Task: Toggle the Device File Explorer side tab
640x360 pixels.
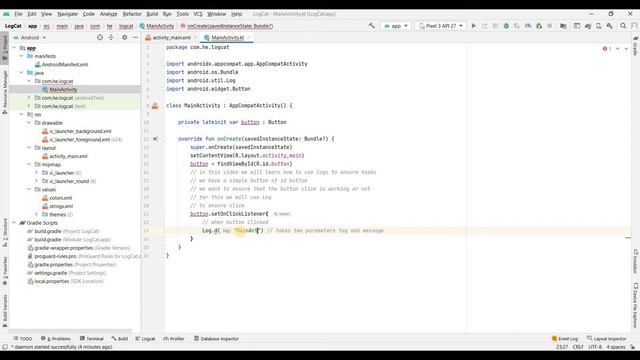Action: coord(636,305)
